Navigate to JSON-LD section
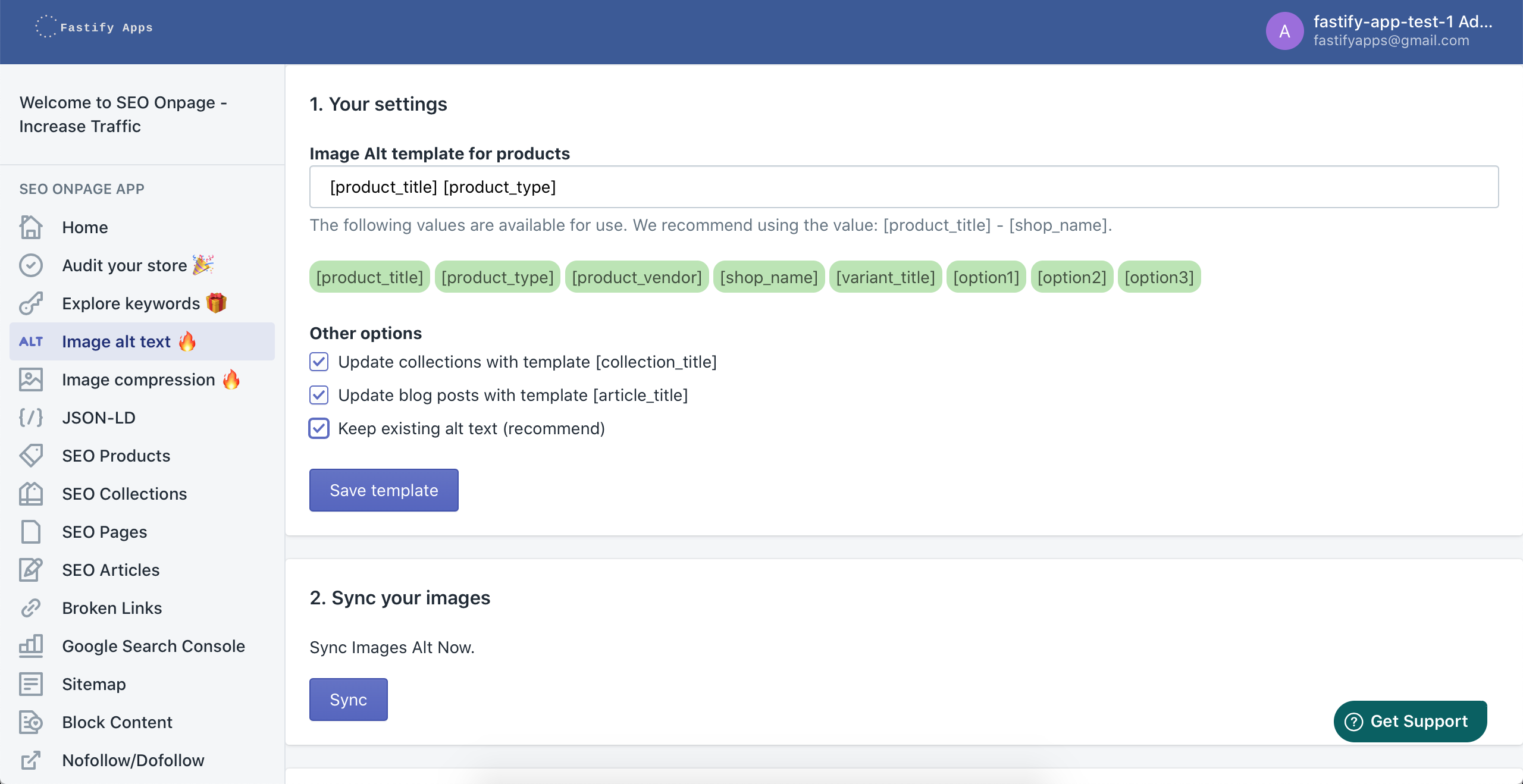This screenshot has width=1523, height=784. [x=142, y=418]
